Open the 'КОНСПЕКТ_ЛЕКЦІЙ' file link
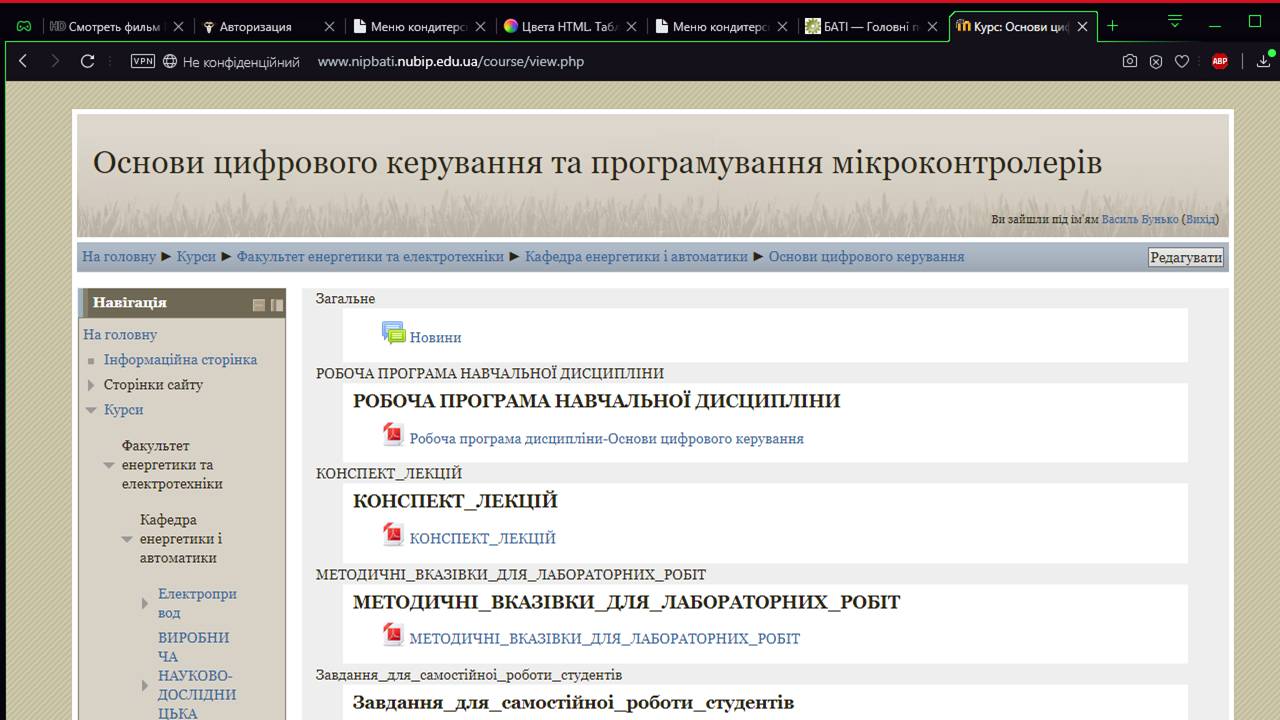This screenshot has width=1280, height=720. pos(483,538)
